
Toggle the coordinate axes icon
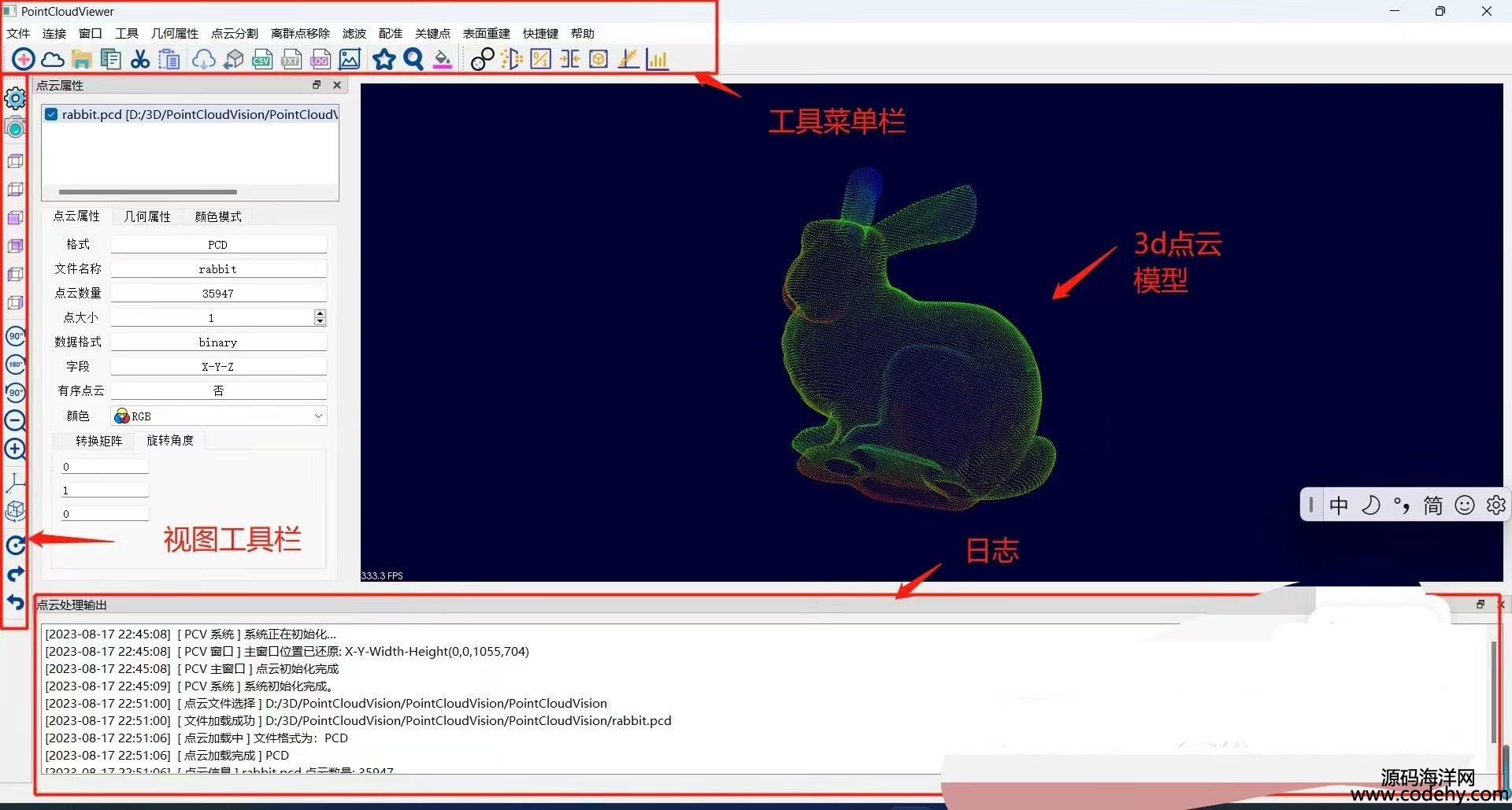point(15,482)
